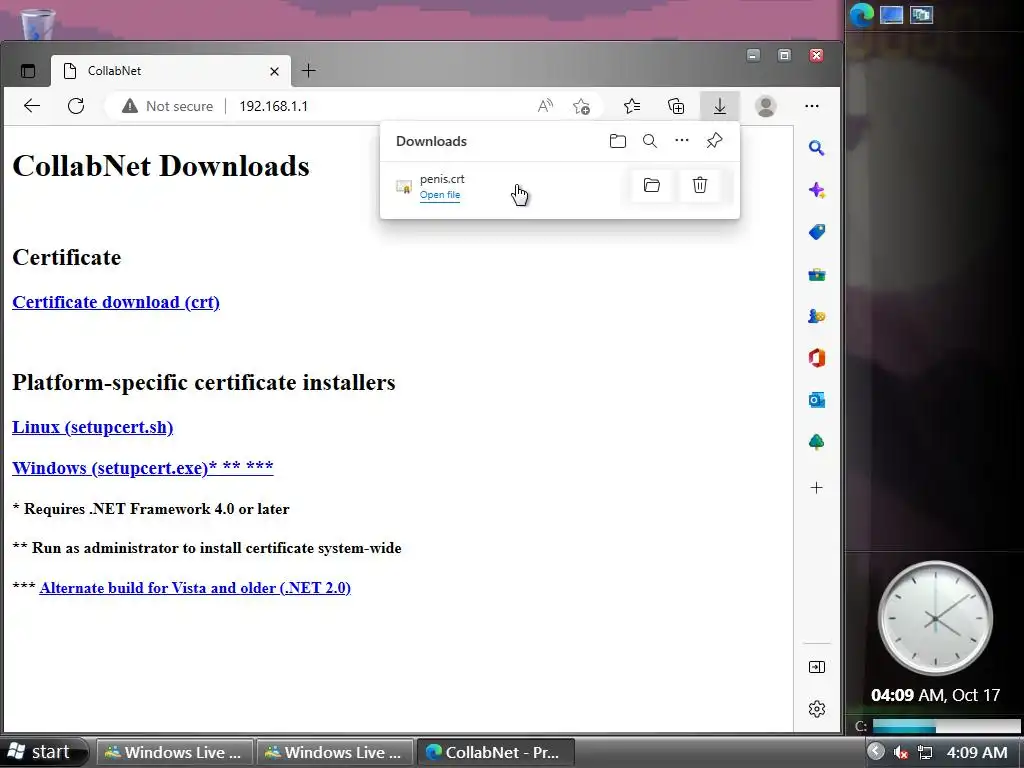1024x768 pixels.
Task: Go back to previous page
Action: click(x=32, y=106)
